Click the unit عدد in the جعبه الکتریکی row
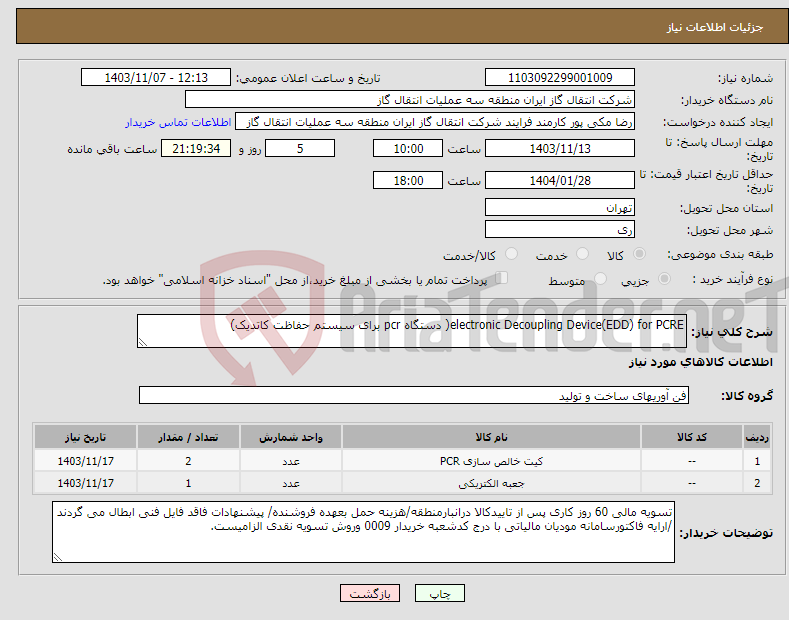The height and width of the screenshot is (620, 789). coord(291,483)
